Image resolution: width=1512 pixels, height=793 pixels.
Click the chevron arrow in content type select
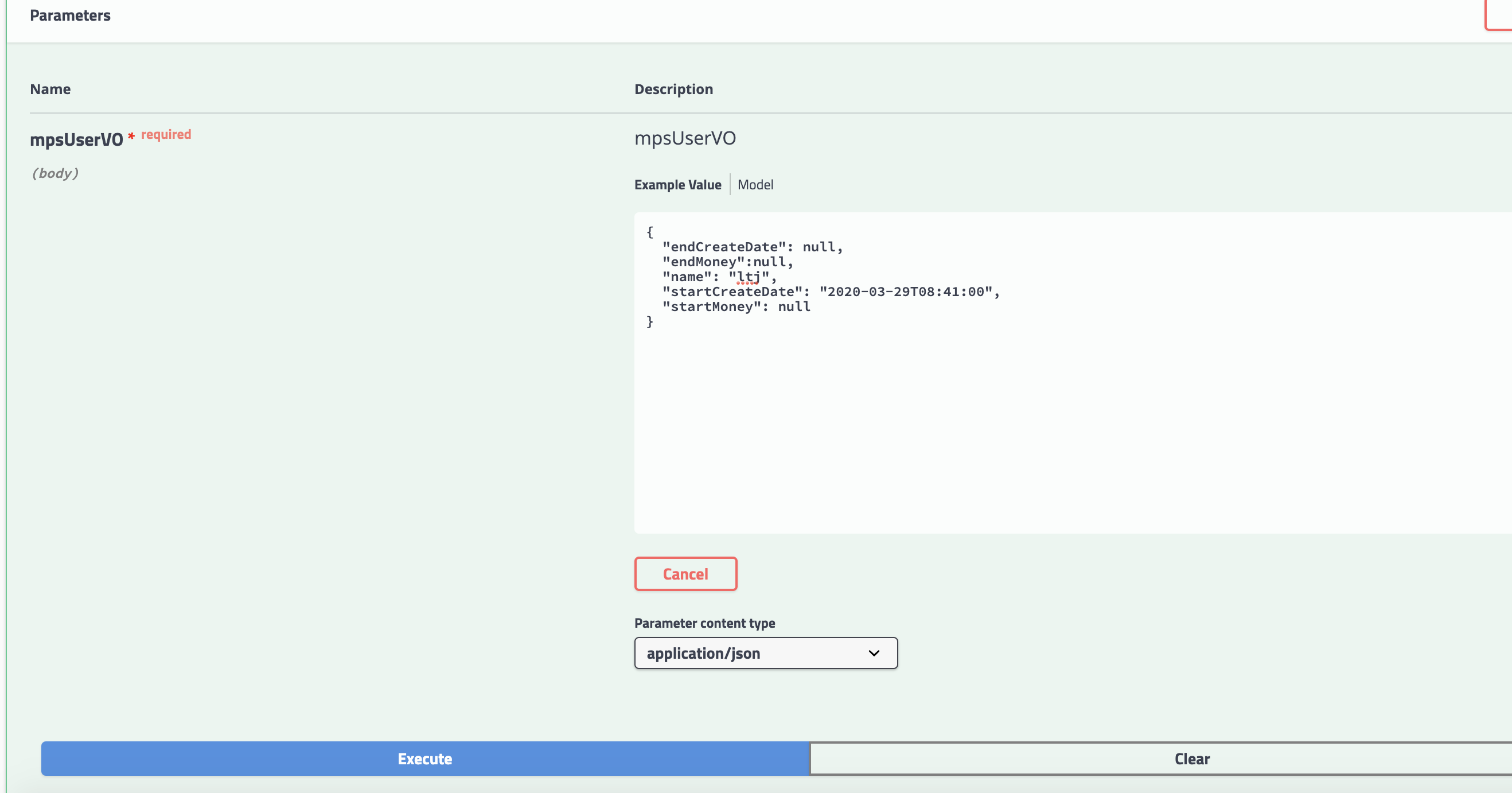point(874,653)
